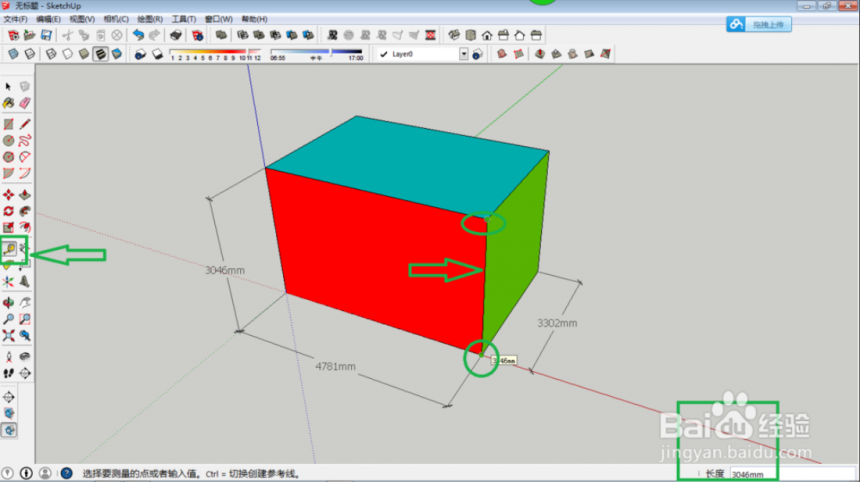Image resolution: width=860 pixels, height=482 pixels.
Task: Click the 长度 measurement input field
Action: point(793,474)
